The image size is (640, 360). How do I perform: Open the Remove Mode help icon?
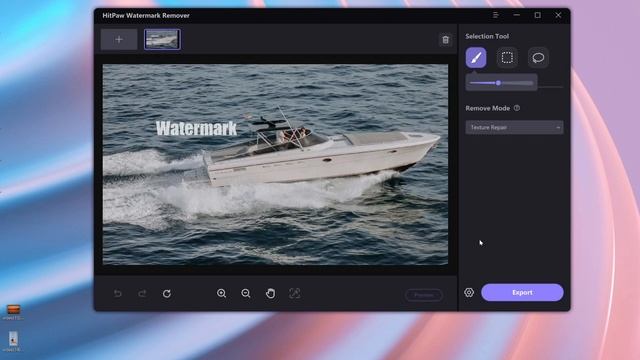click(x=517, y=108)
